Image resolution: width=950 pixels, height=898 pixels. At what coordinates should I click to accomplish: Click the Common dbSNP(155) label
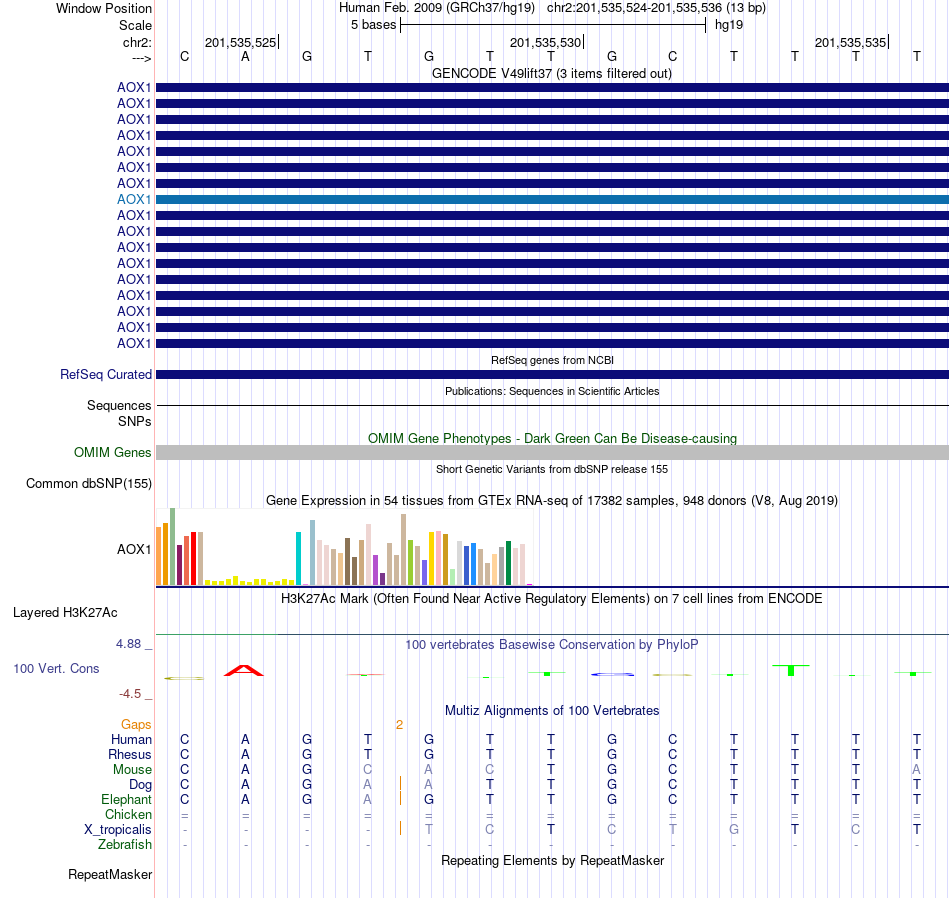pos(88,484)
